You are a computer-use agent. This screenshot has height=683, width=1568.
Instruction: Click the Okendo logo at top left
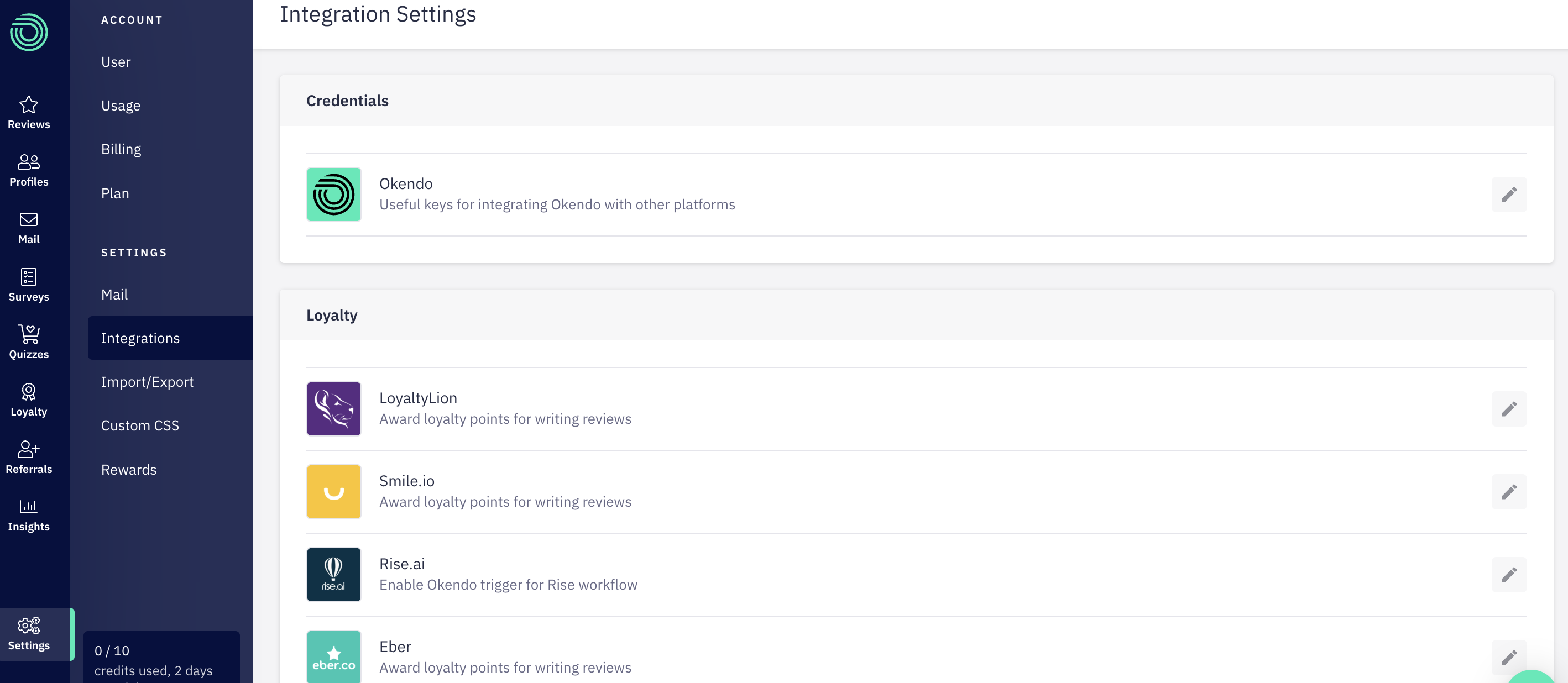pyautogui.click(x=29, y=32)
